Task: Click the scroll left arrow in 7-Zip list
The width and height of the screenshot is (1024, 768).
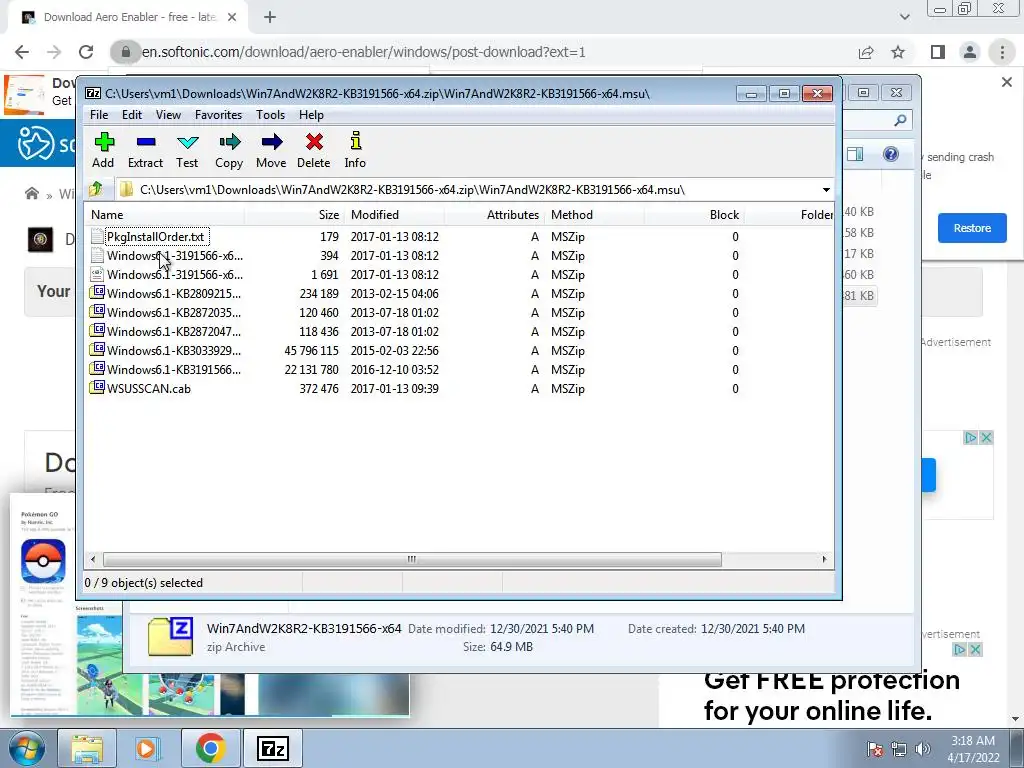Action: coord(93,559)
